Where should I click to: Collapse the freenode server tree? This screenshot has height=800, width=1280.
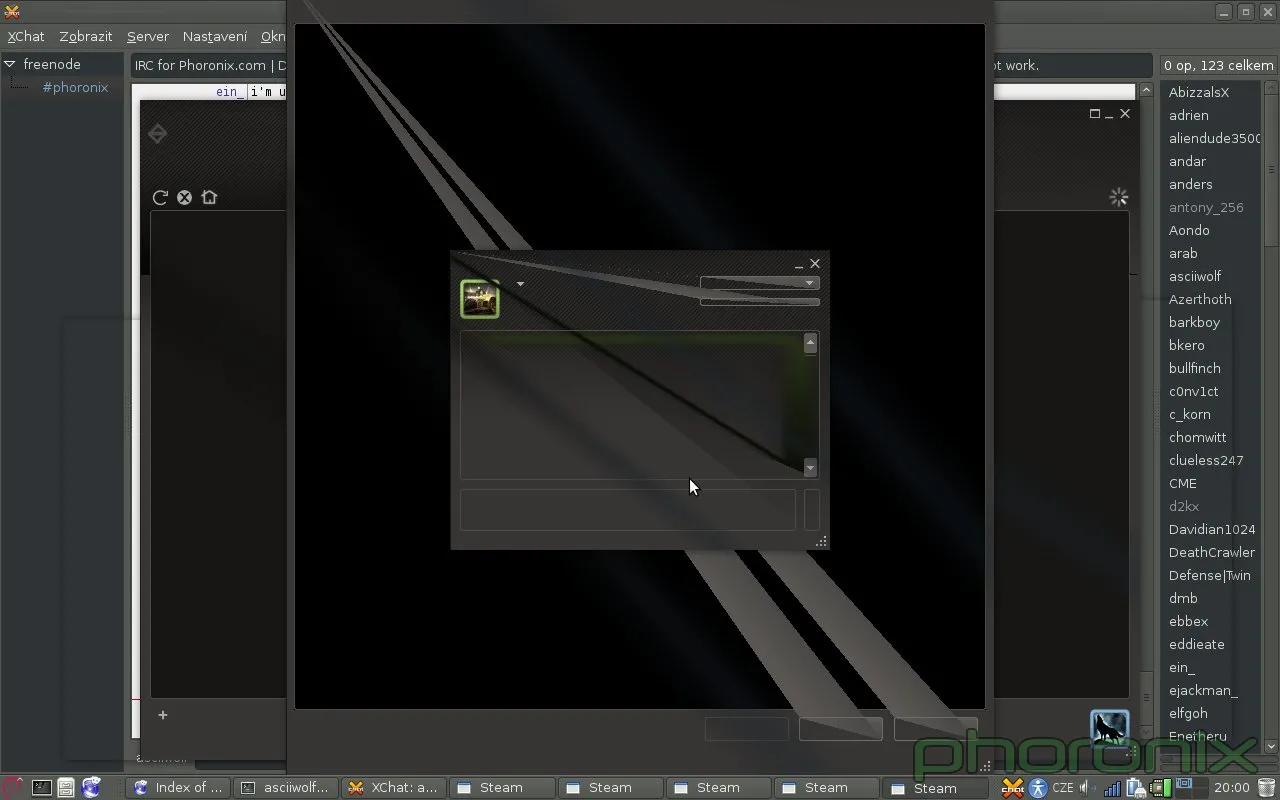[10, 64]
